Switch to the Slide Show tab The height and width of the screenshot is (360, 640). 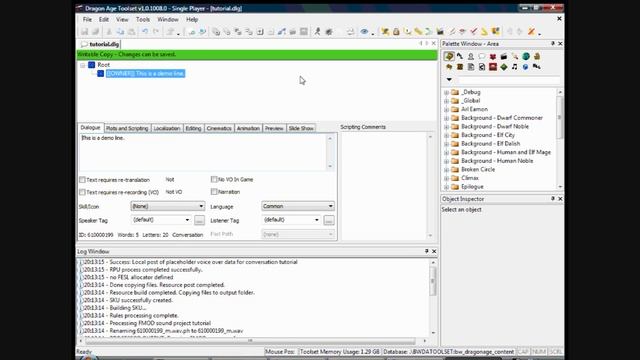pos(301,128)
